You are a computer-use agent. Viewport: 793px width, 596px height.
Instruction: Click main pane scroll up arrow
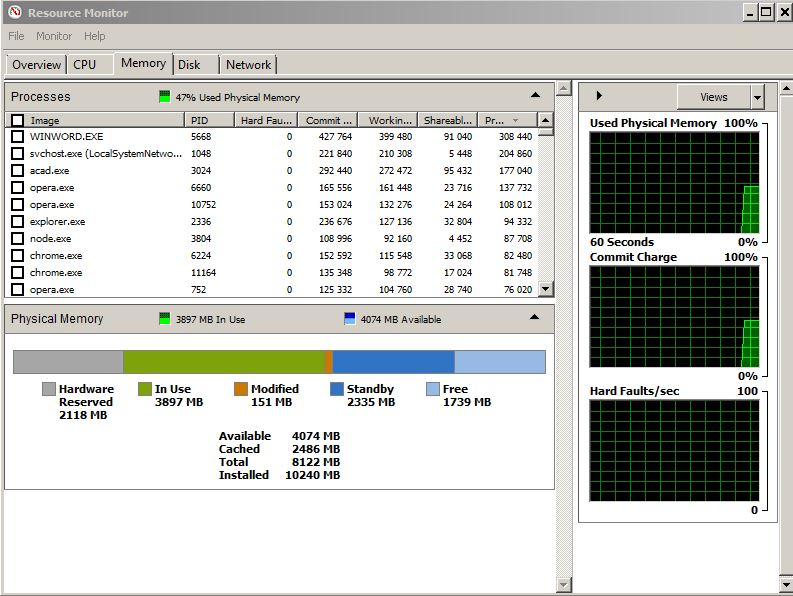point(563,89)
